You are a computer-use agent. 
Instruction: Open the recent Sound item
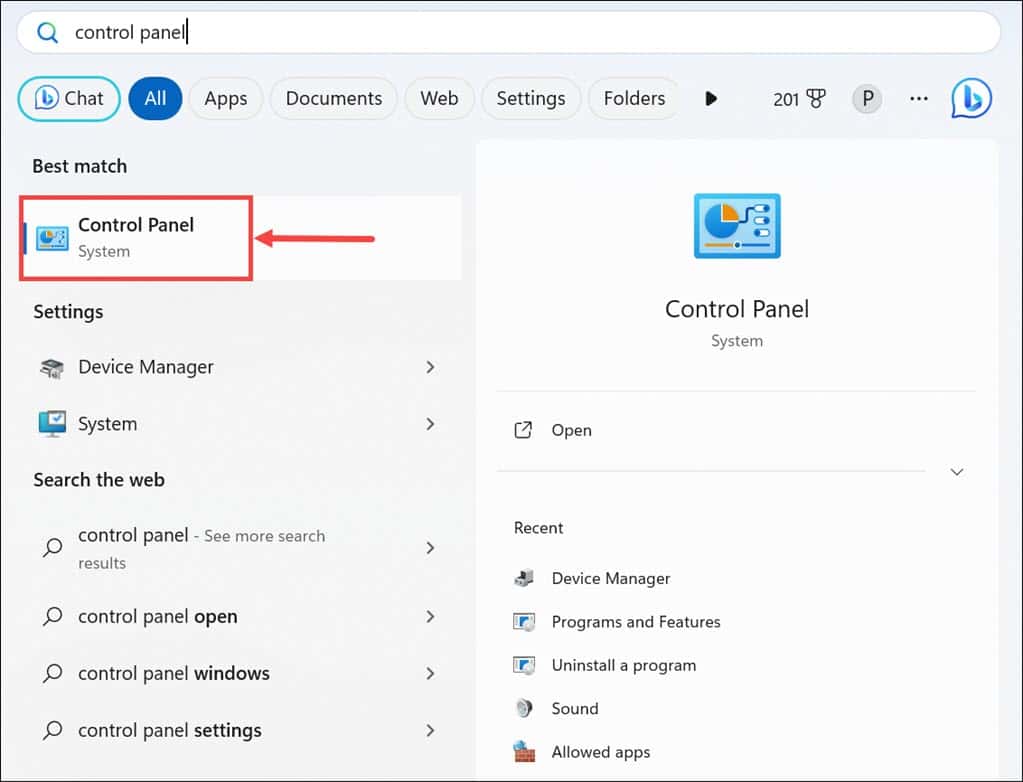click(575, 708)
